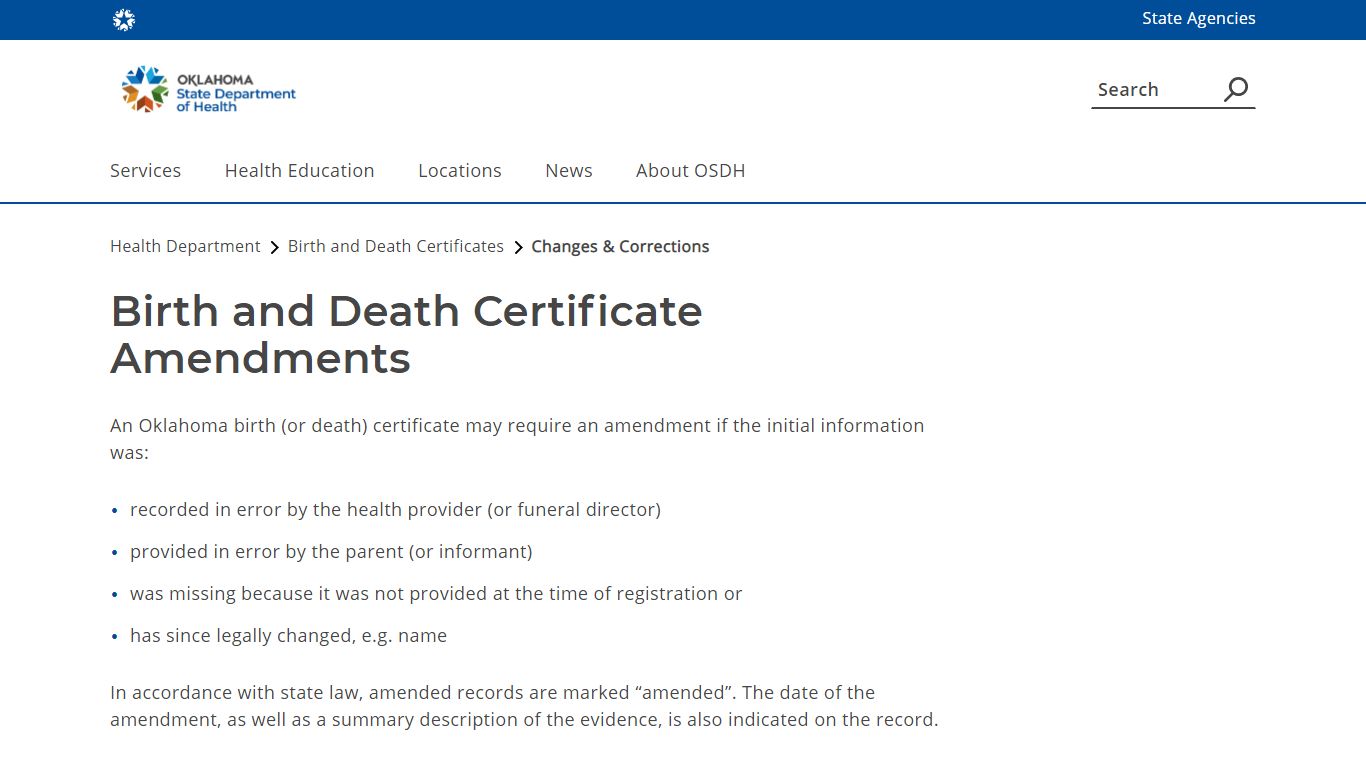This screenshot has width=1366, height=768.
Task: Click the Birth and Death Certificate Amendments heading
Action: (406, 334)
